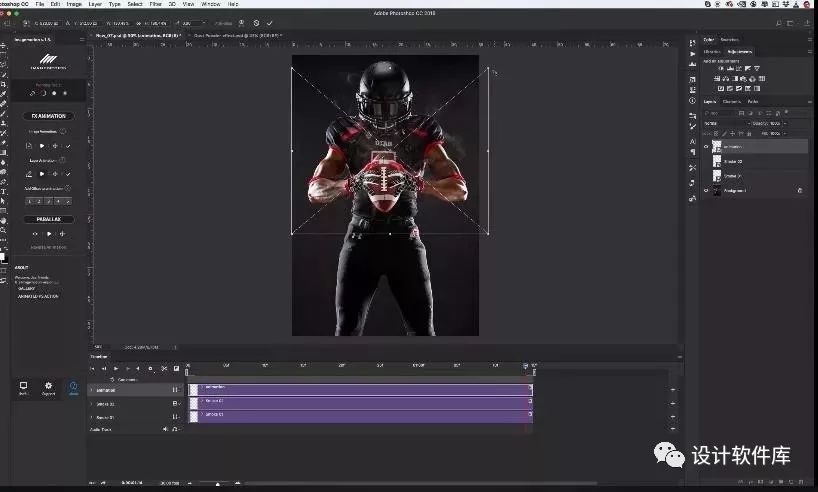Open timeline settings gear icon
The height and width of the screenshot is (492, 818).
point(150,368)
